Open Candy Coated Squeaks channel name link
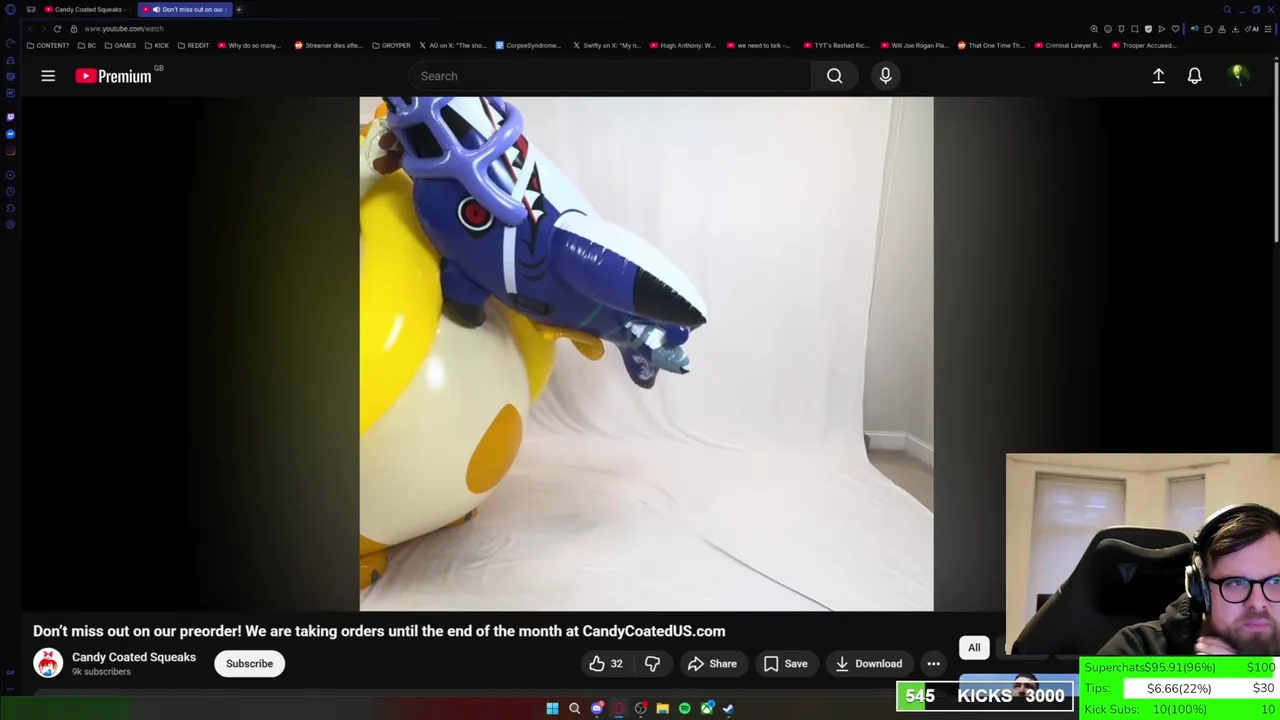The width and height of the screenshot is (1280, 720). click(x=134, y=657)
